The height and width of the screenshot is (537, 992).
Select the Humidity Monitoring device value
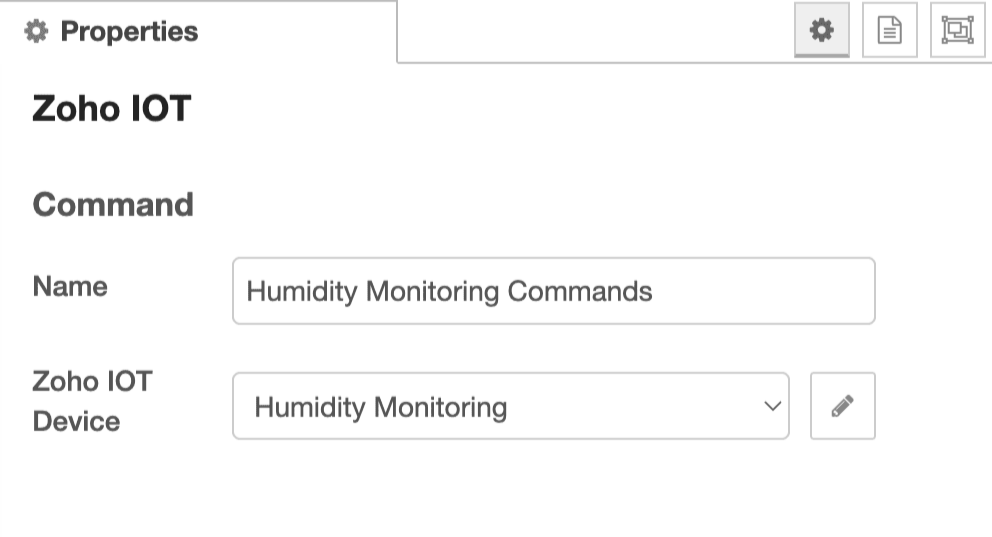[x=381, y=408]
